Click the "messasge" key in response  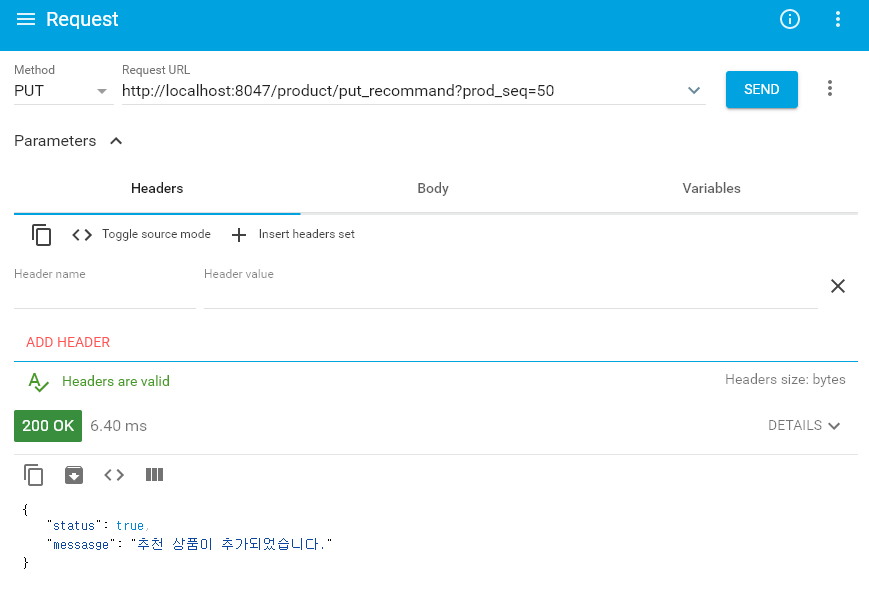pyautogui.click(x=81, y=545)
